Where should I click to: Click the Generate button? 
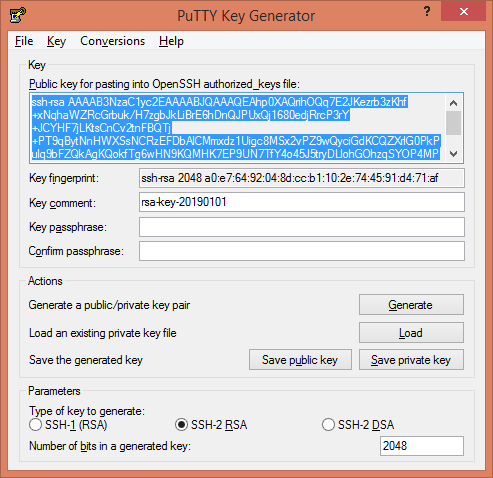[x=411, y=304]
